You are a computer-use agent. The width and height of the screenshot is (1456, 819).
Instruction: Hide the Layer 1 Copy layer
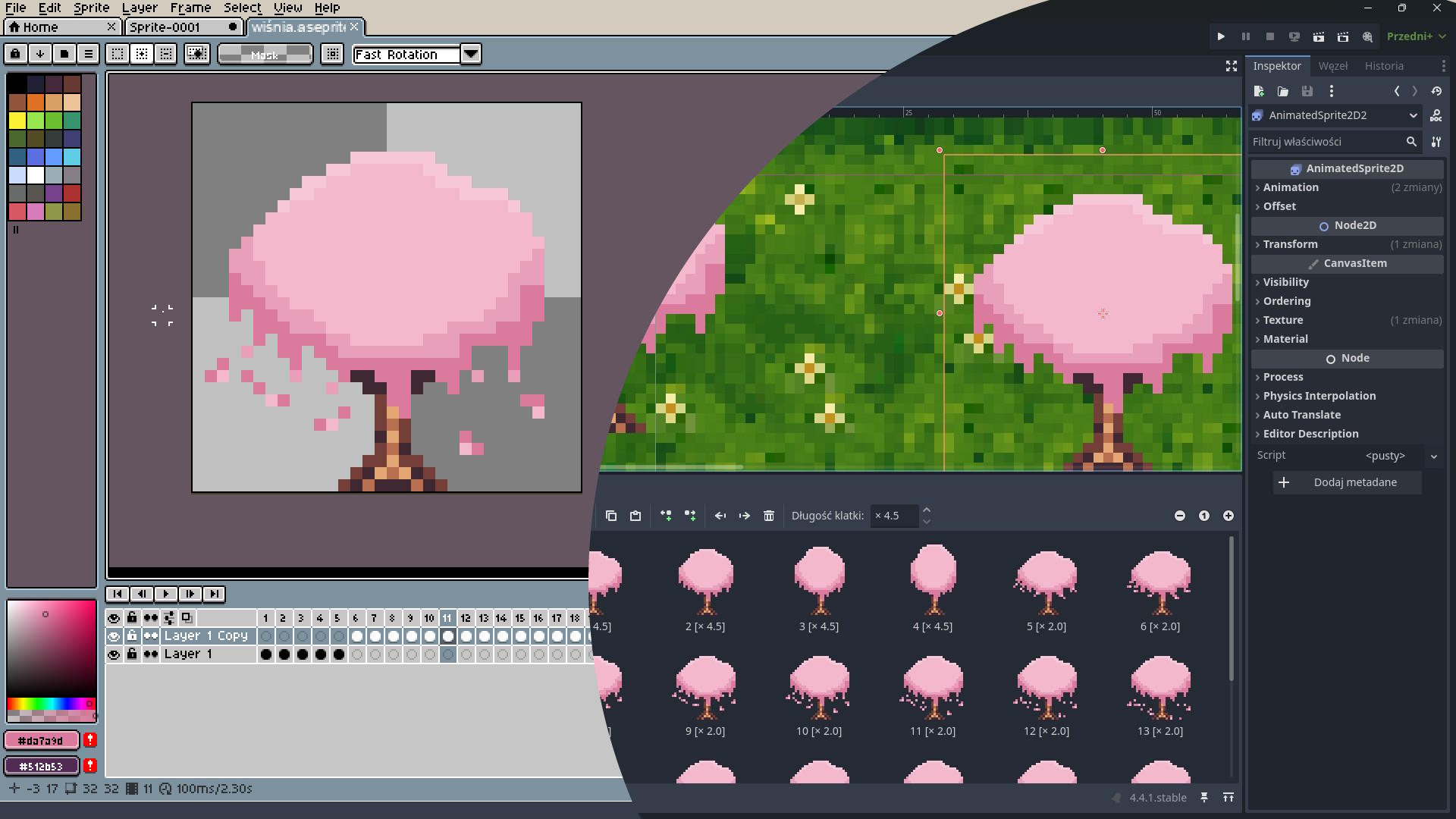pos(115,636)
